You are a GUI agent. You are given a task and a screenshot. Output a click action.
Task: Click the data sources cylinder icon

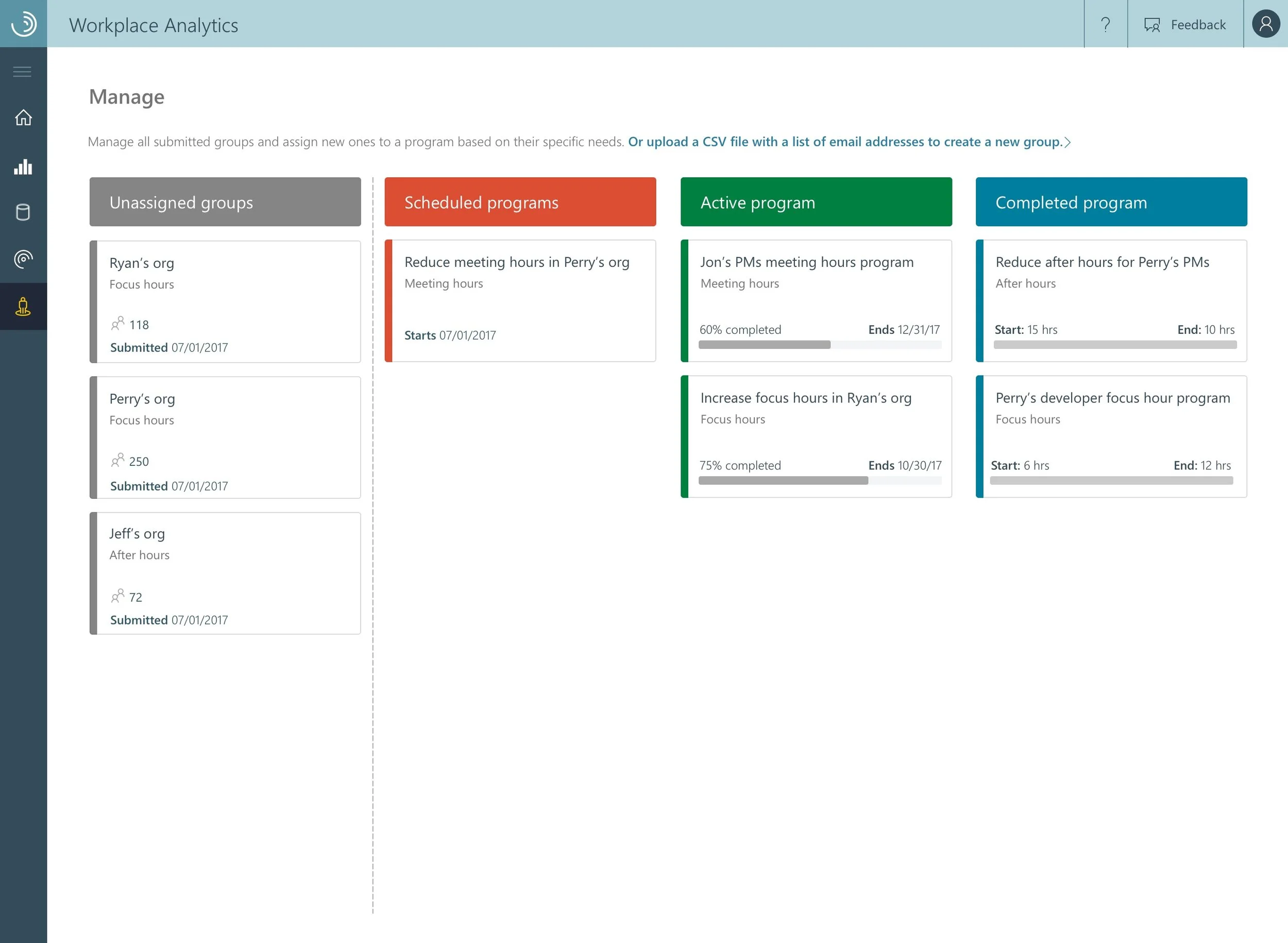(x=23, y=212)
